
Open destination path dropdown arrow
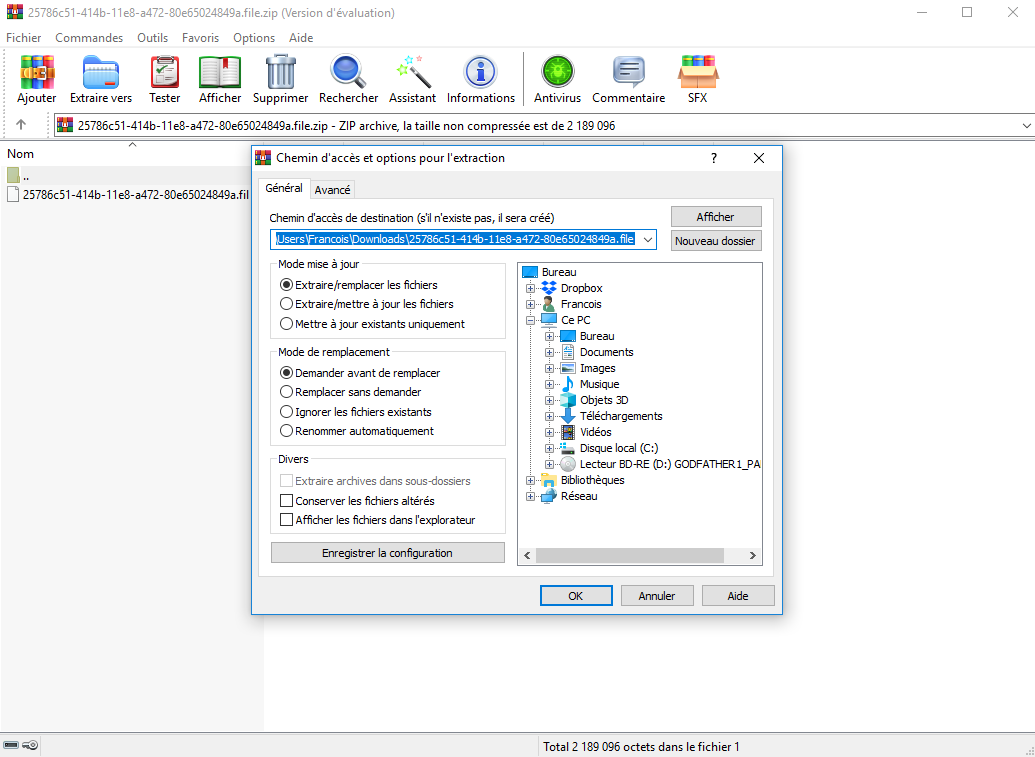pyautogui.click(x=648, y=240)
